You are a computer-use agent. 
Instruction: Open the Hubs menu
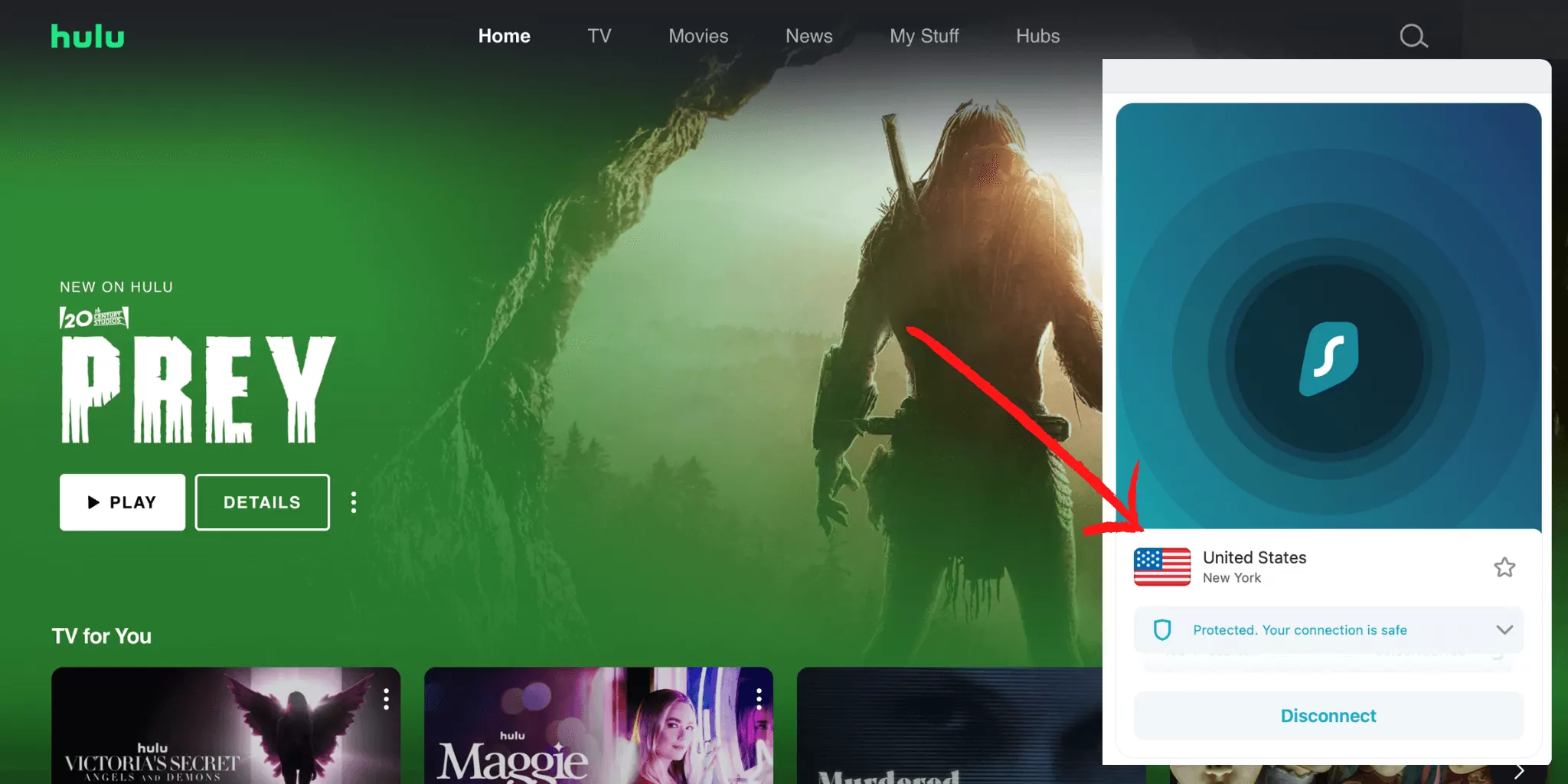click(1037, 36)
